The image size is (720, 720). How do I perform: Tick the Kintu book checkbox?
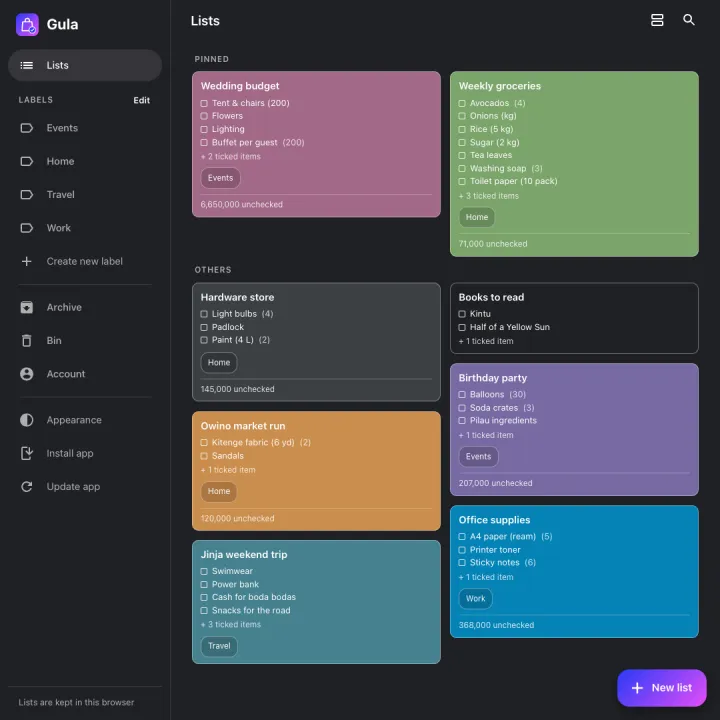pos(462,314)
